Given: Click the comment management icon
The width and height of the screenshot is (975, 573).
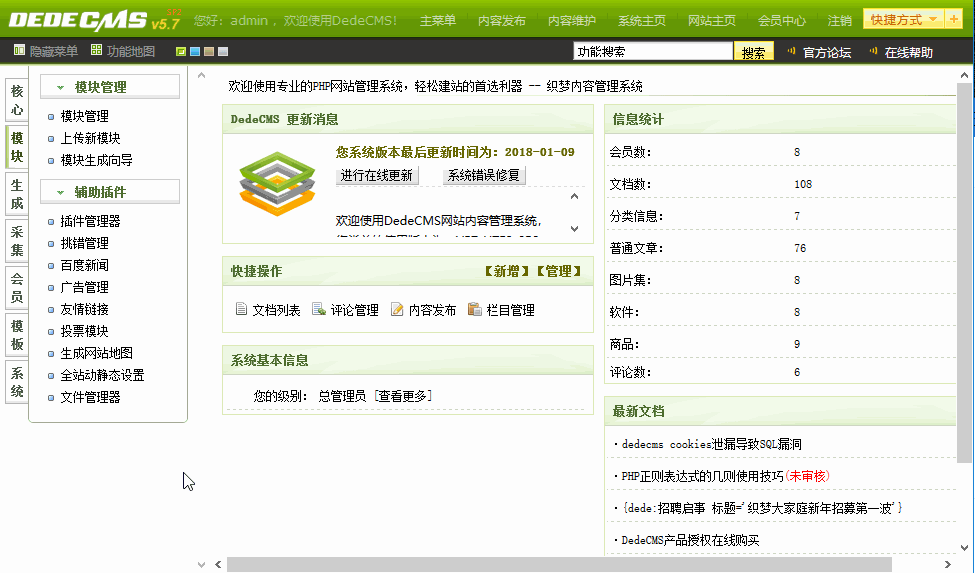Looking at the screenshot, I should tap(319, 309).
